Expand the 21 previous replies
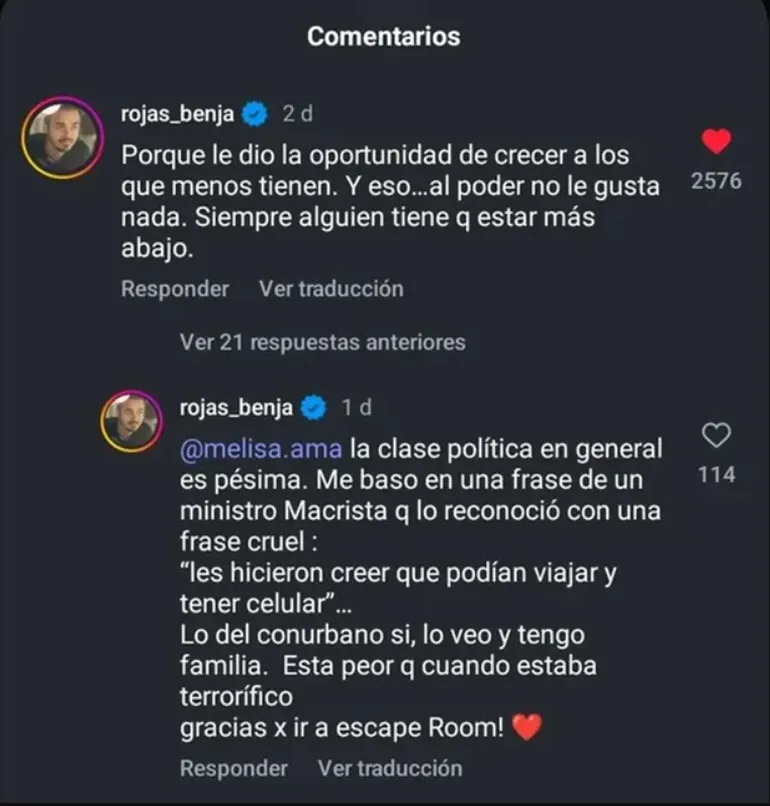 point(322,342)
